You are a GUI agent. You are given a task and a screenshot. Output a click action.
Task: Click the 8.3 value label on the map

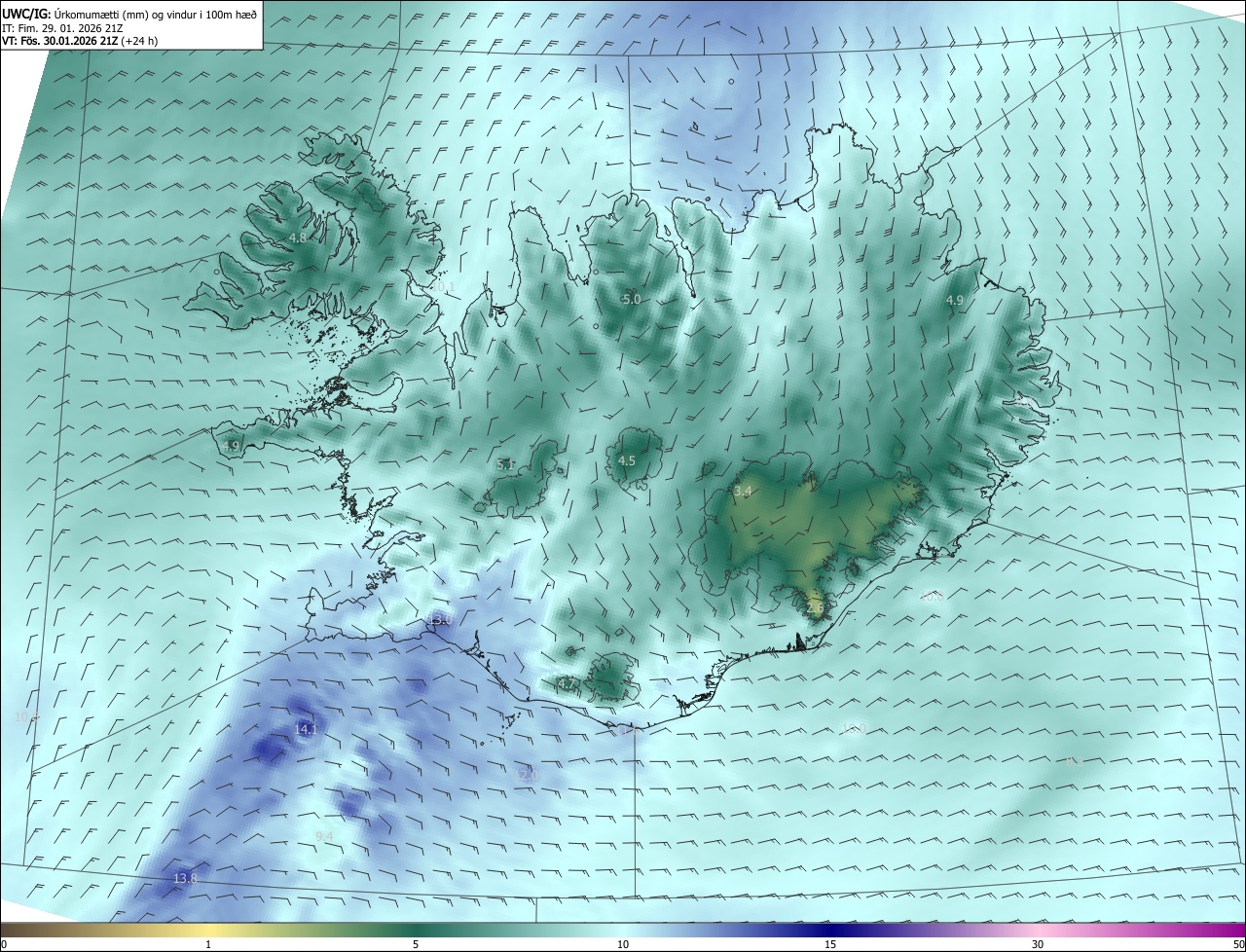1074,762
